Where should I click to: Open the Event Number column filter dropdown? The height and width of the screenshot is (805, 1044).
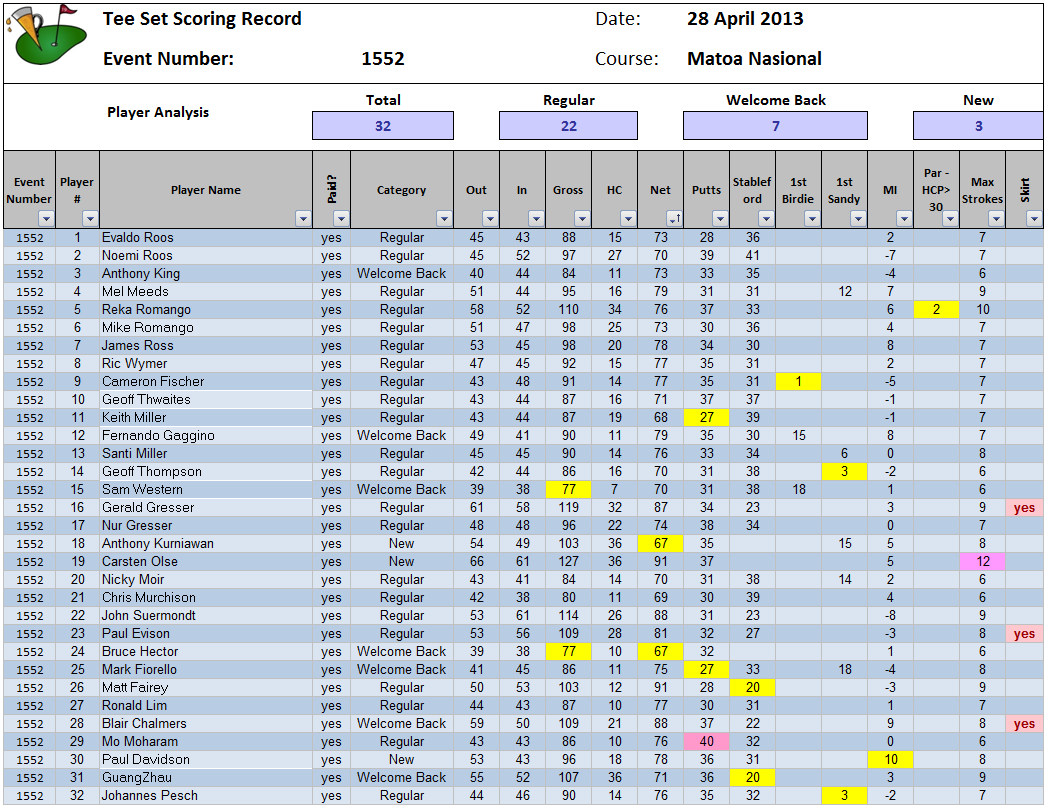(45, 218)
